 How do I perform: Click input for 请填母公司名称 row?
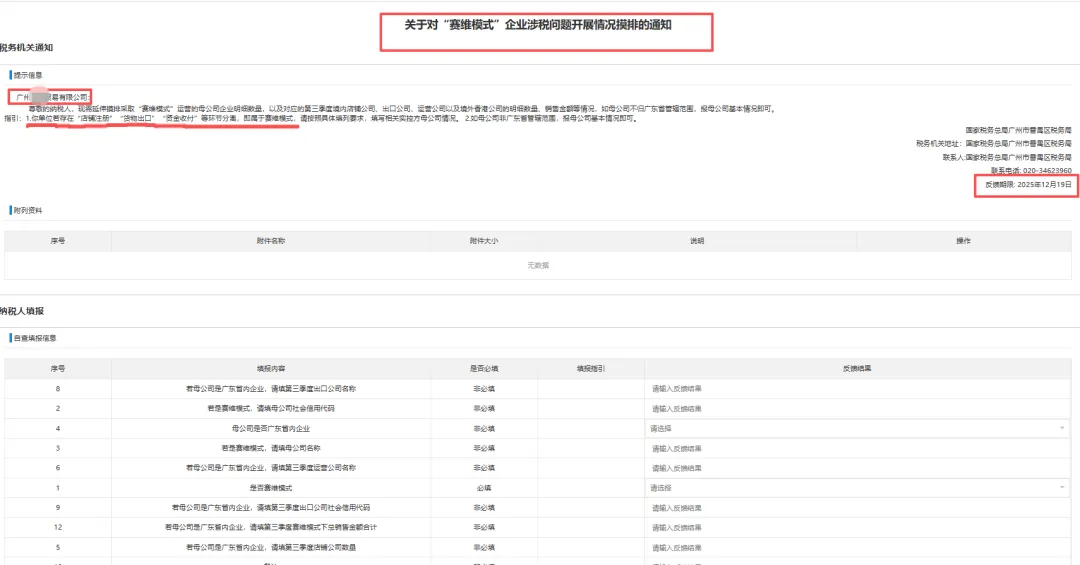[x=858, y=449]
